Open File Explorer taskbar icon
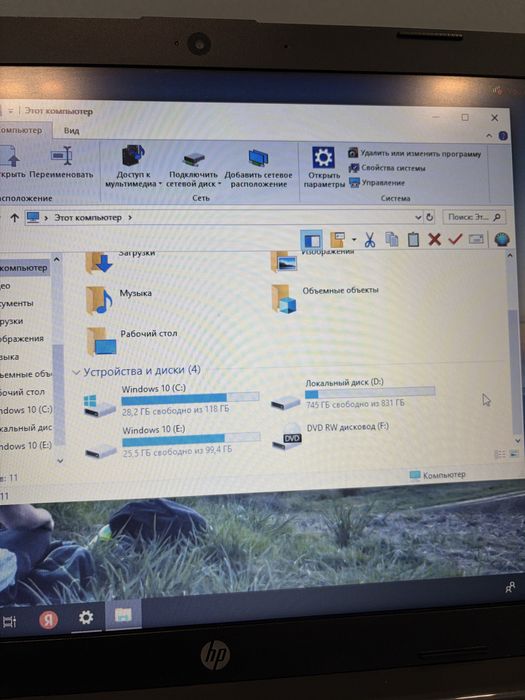Image resolution: width=525 pixels, height=700 pixels. pos(123,616)
